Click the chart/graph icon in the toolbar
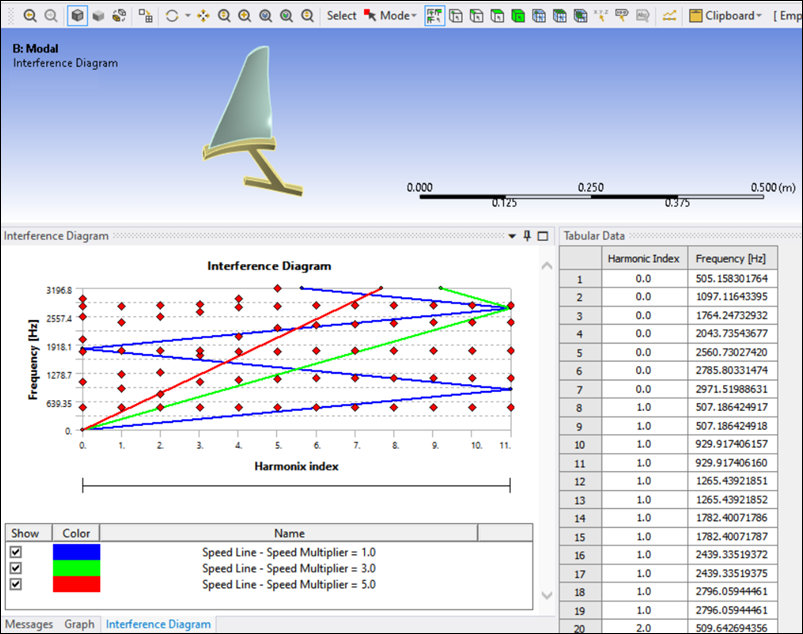The image size is (803, 634). 670,16
